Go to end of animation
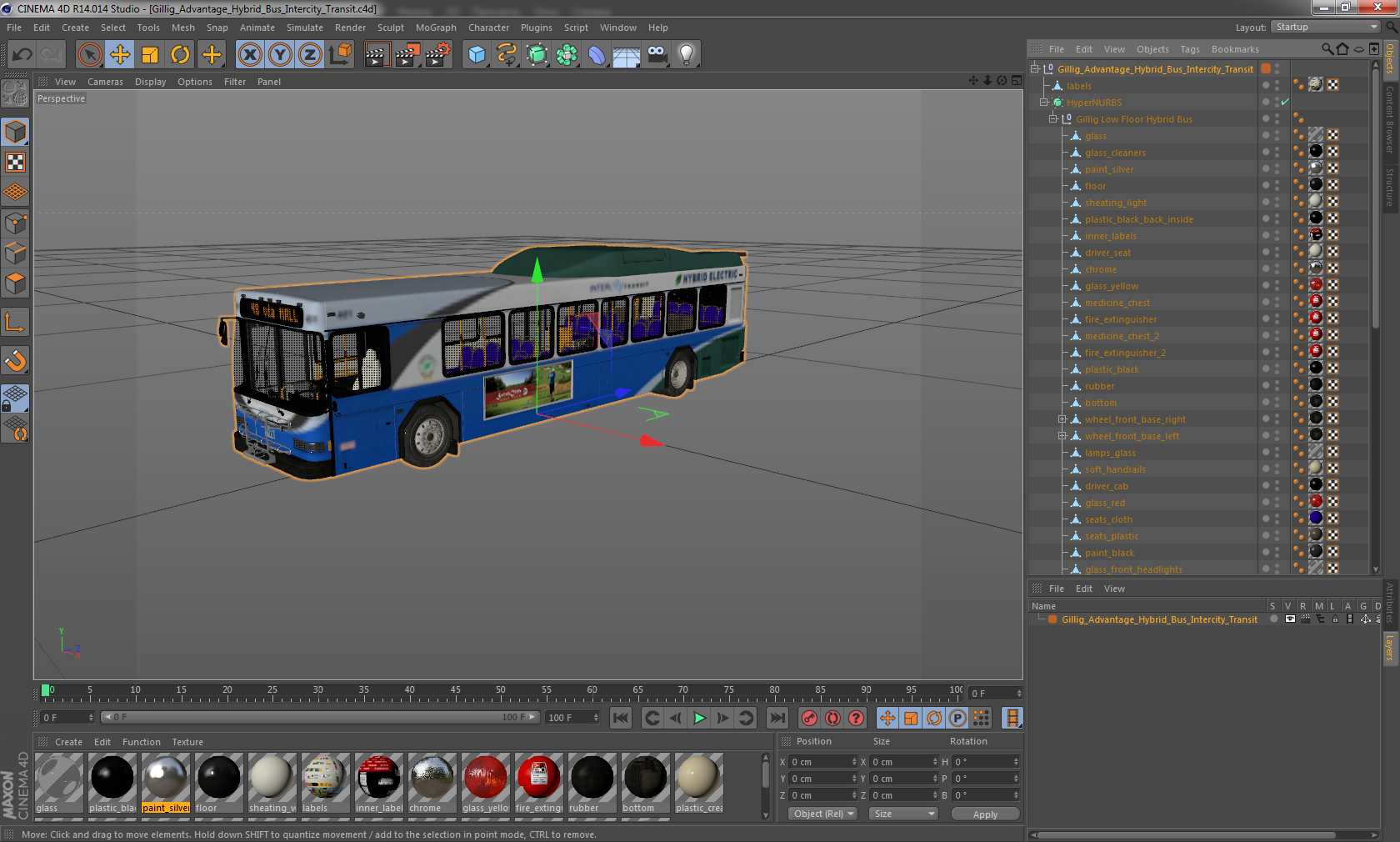 tap(777, 718)
